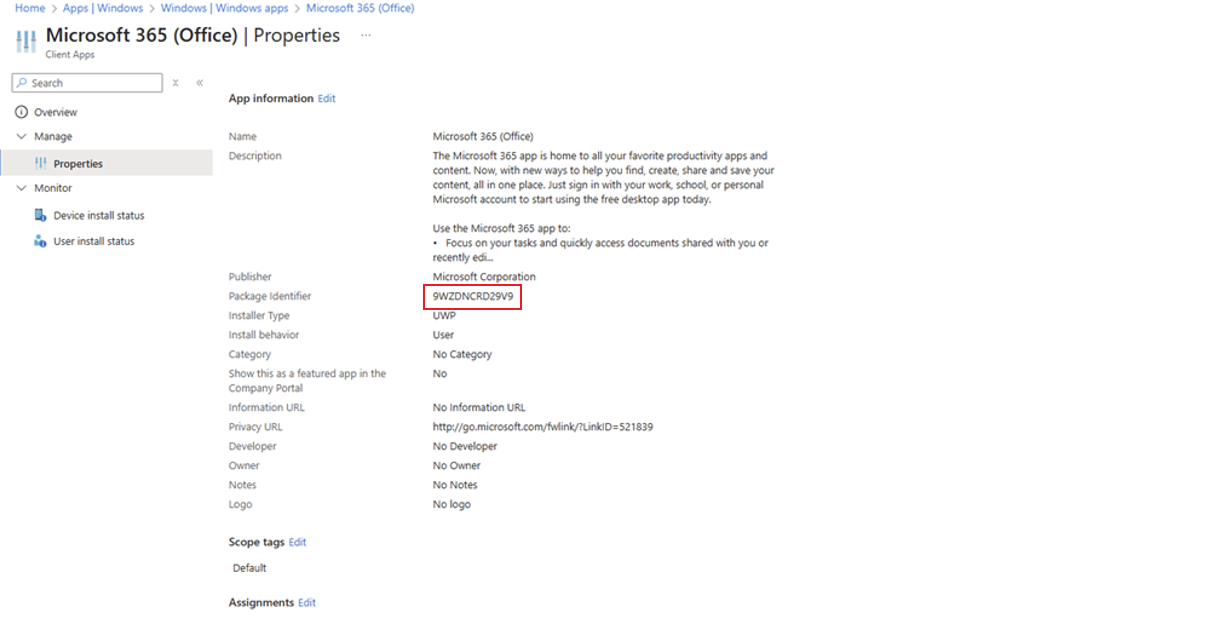Click the Device install status icon
Image resolution: width=1228 pixels, height=622 pixels.
(40, 215)
